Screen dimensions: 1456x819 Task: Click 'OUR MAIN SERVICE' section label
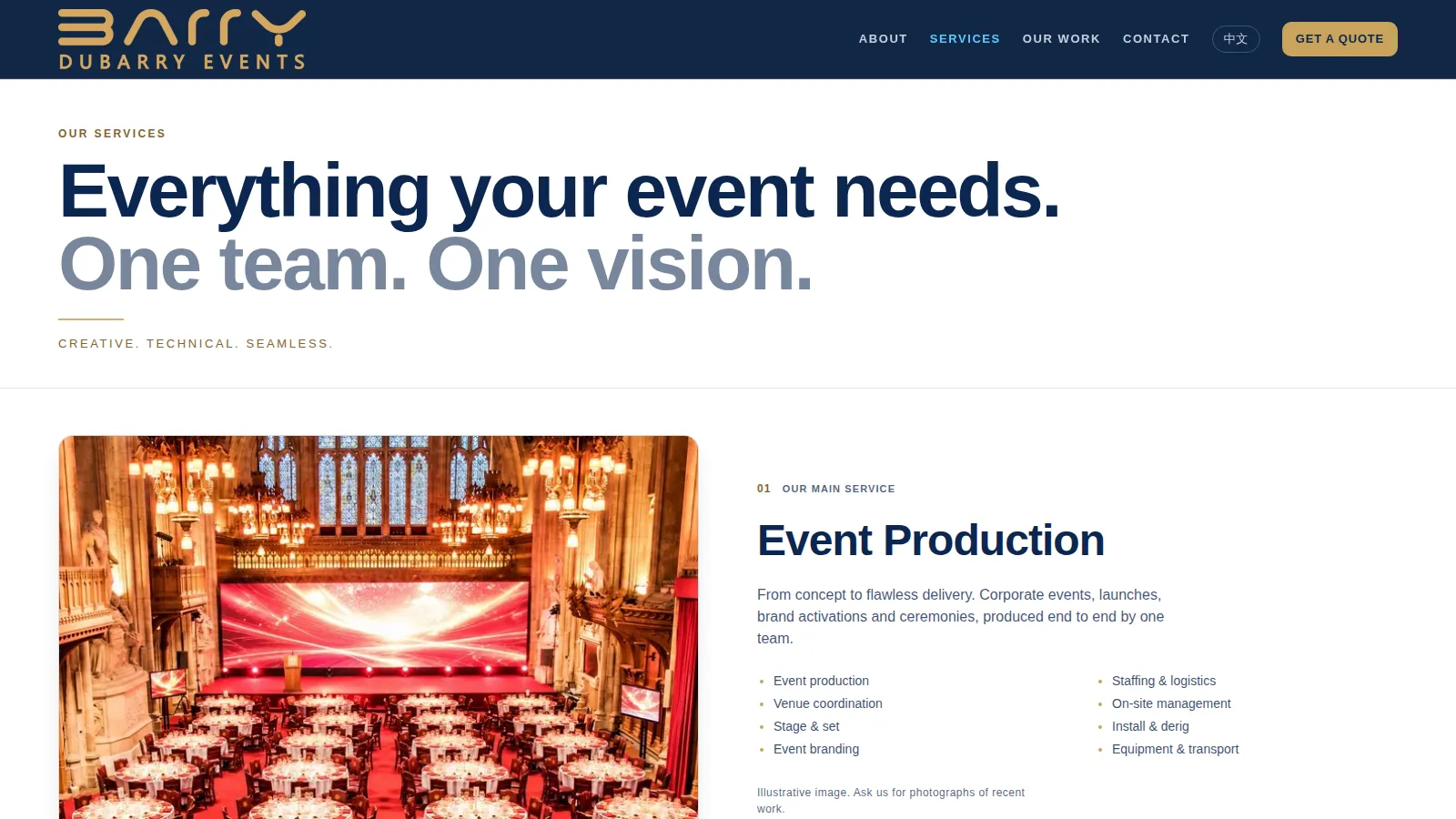click(838, 489)
